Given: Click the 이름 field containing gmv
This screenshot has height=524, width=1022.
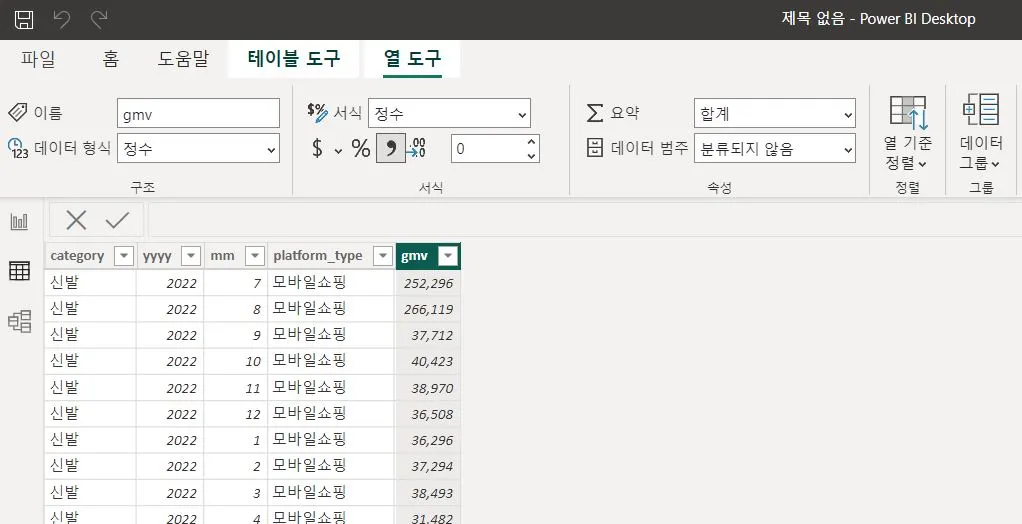Looking at the screenshot, I should [x=198, y=113].
